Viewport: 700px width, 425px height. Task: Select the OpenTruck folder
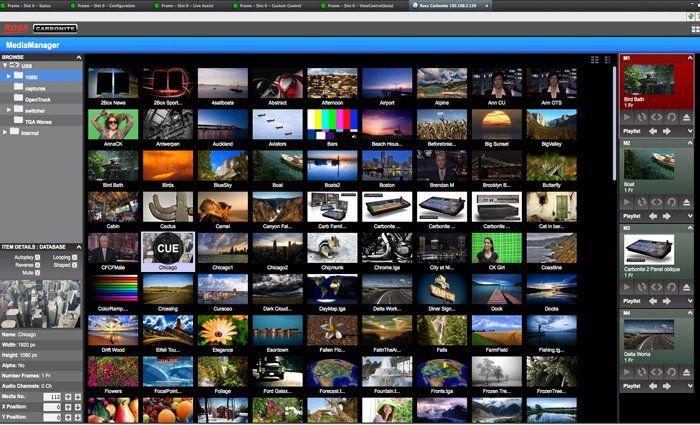(x=41, y=99)
